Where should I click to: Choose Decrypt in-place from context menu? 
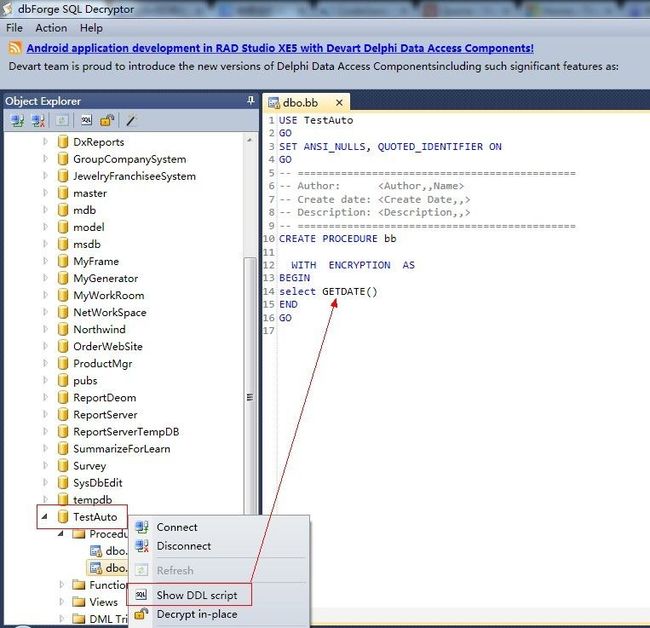(x=219, y=614)
